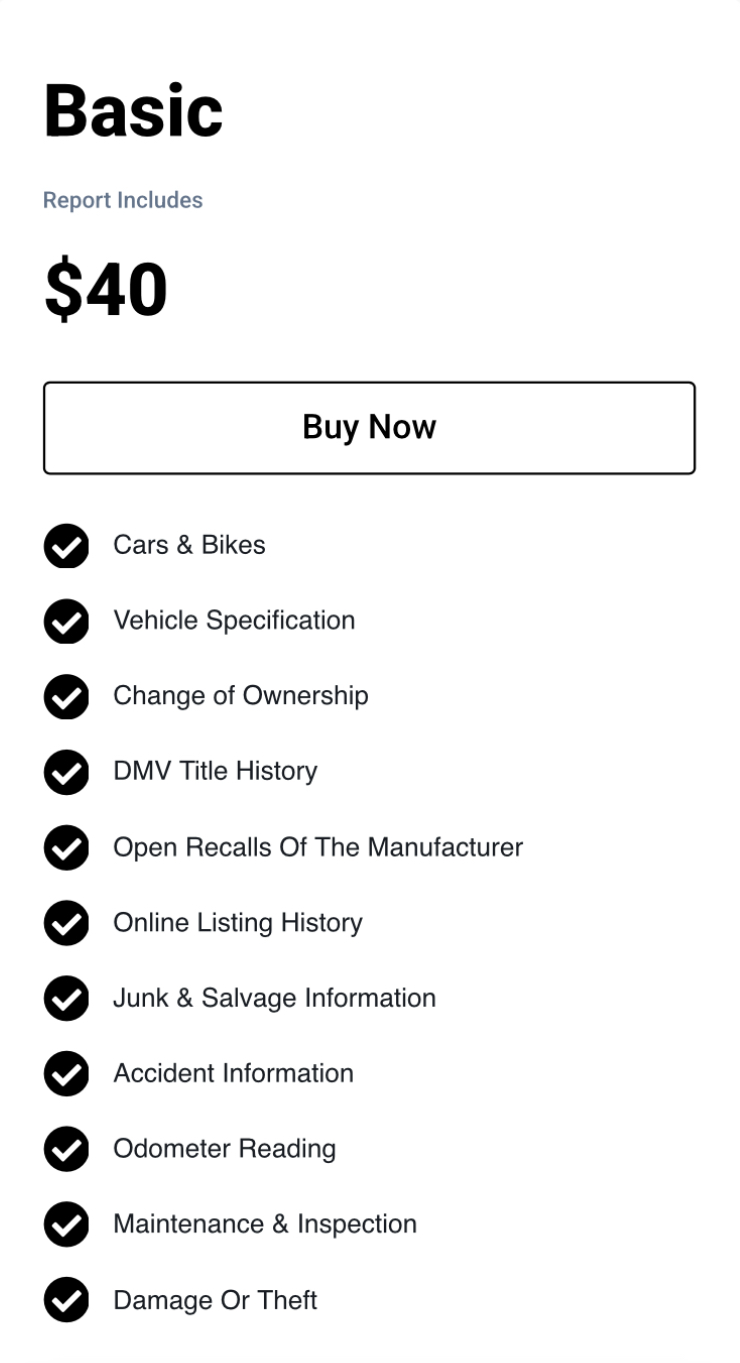Click the Cars & Bikes feature text
Screen dimensions: 740x1363
(189, 545)
